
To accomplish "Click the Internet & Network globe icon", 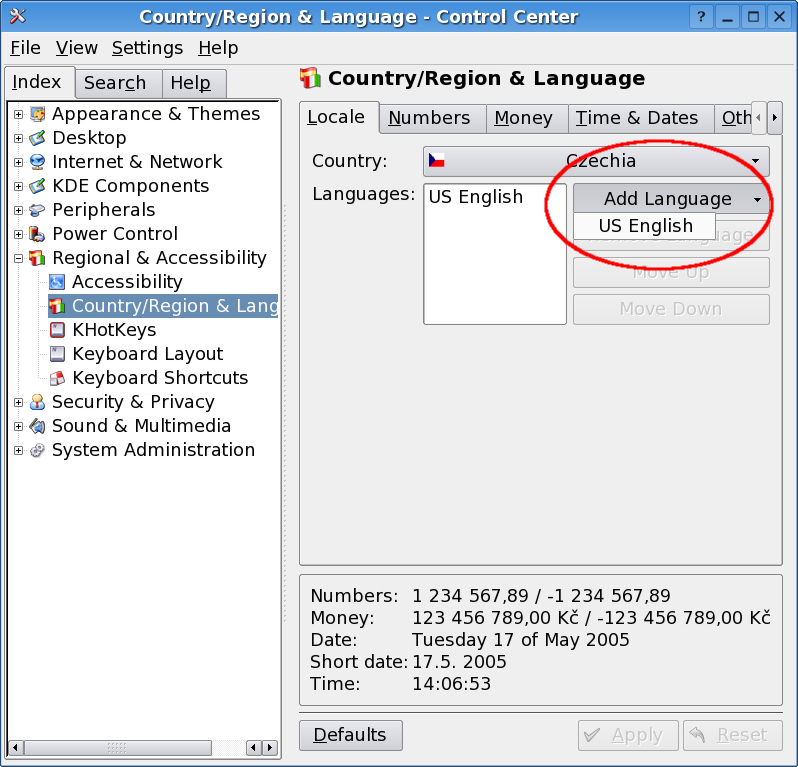I will 37,162.
